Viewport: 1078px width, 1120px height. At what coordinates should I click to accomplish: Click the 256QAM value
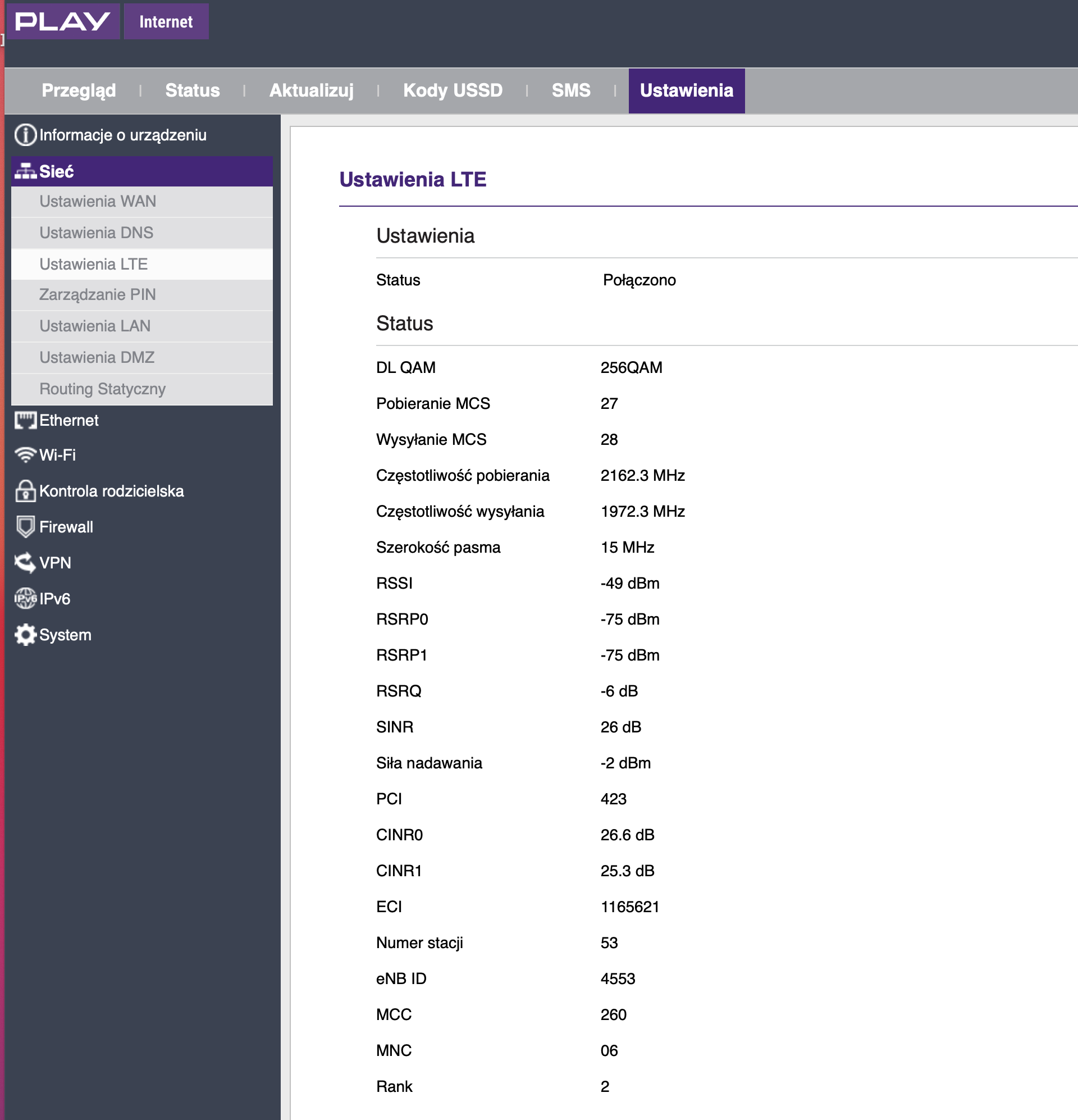pos(631,367)
